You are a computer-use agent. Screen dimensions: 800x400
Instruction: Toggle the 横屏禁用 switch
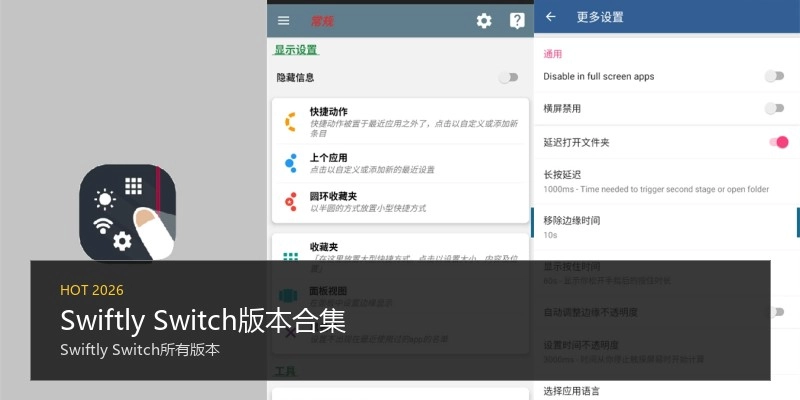(774, 108)
